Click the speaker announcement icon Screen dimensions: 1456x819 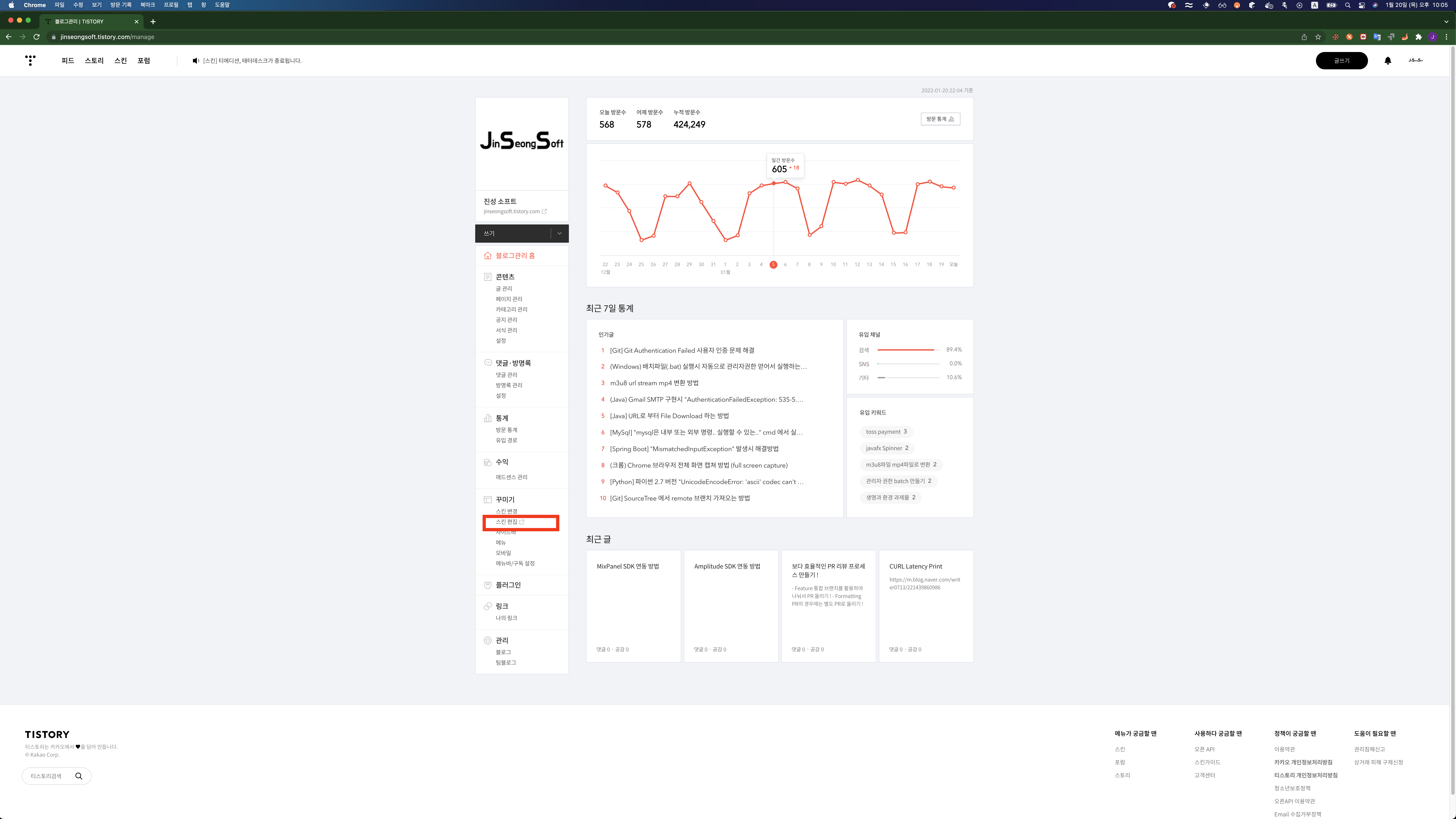pos(196,60)
